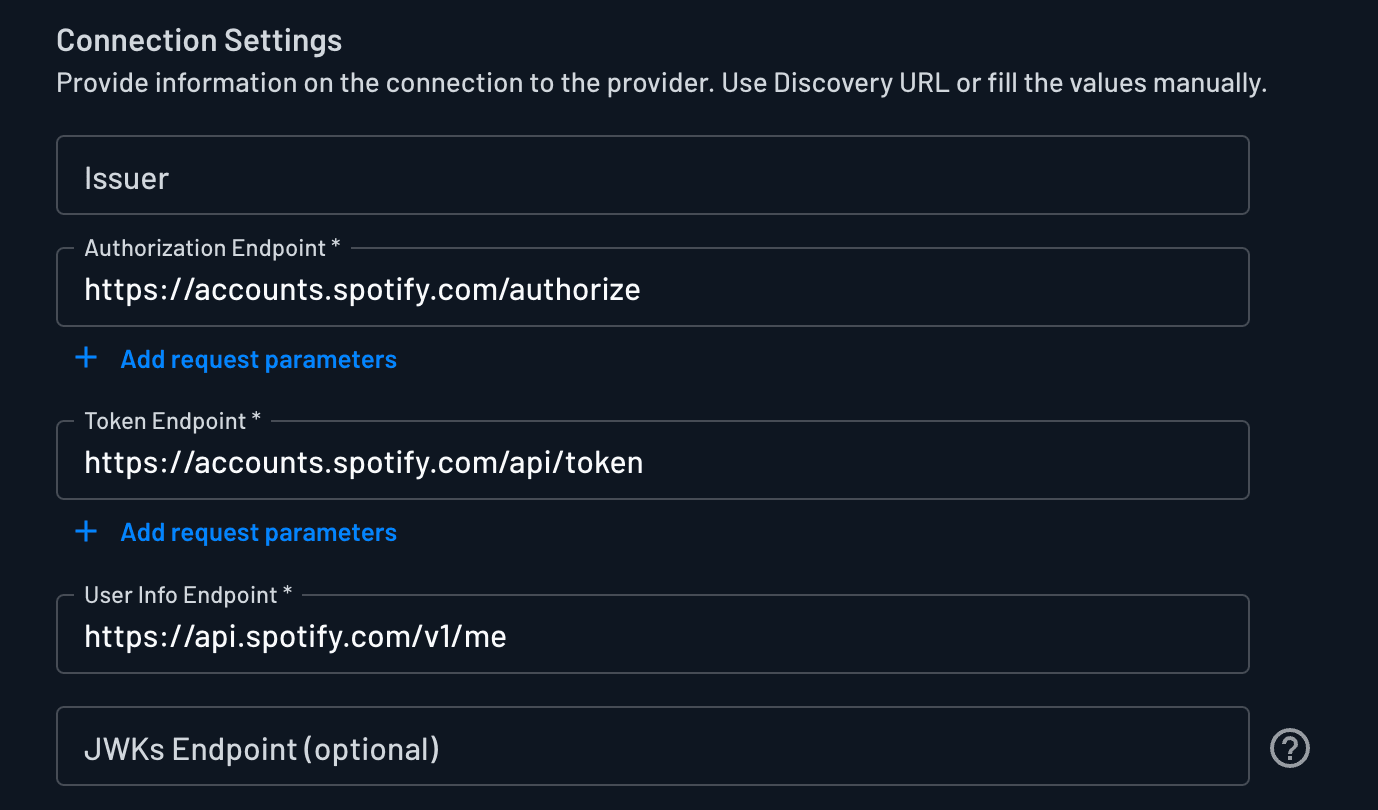Image resolution: width=1378 pixels, height=810 pixels.
Task: Open Add request parameters under Token Endpoint
Action: pos(258,531)
